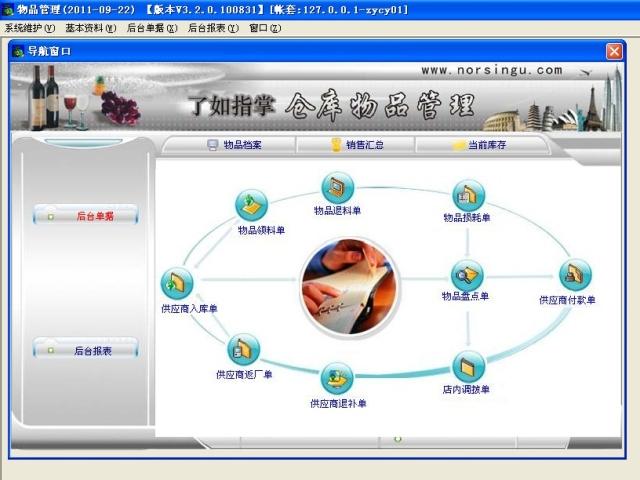
Task: Click the 店内调拨单 text label
Action: pyautogui.click(x=466, y=389)
